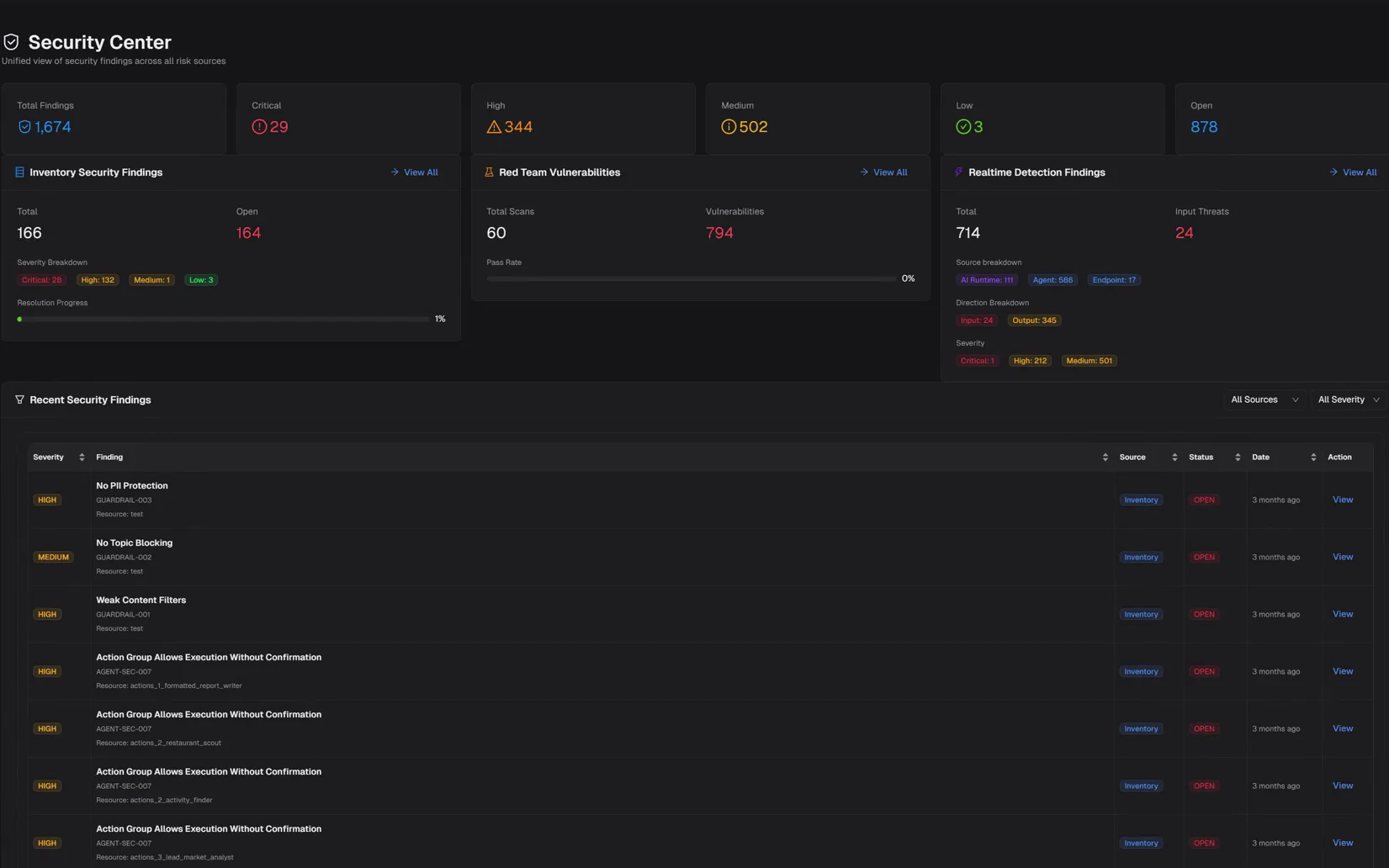The image size is (1389, 868).
Task: Click the Inventory Open 164 value
Action: (x=248, y=233)
